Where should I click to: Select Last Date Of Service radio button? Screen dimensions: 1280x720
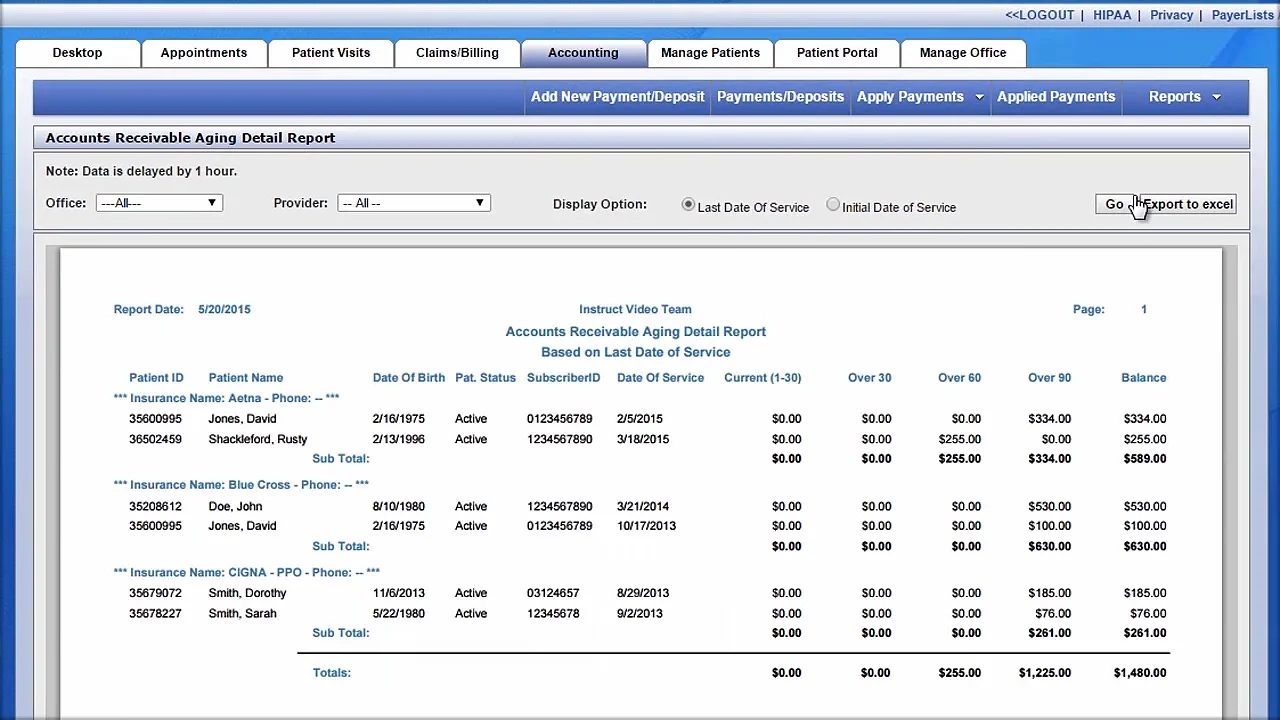coord(688,205)
